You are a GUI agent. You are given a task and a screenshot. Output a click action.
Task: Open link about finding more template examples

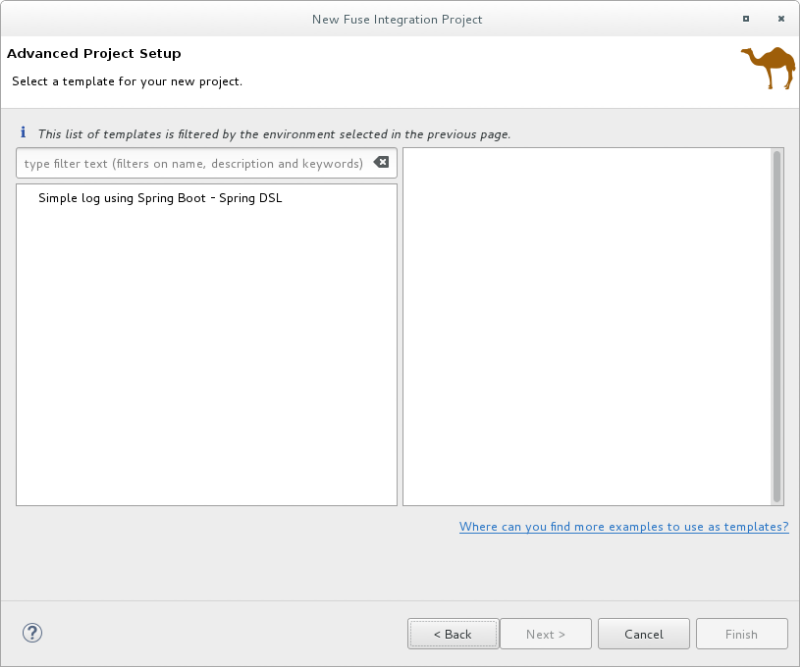coord(623,526)
